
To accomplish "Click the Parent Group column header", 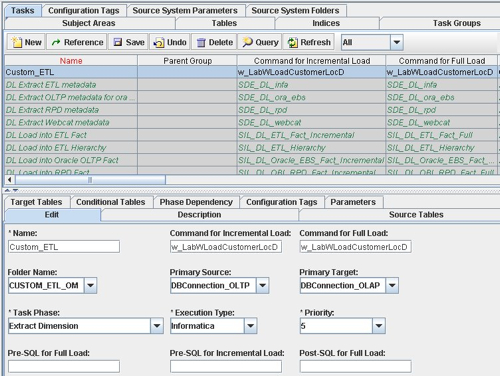I will [187, 61].
